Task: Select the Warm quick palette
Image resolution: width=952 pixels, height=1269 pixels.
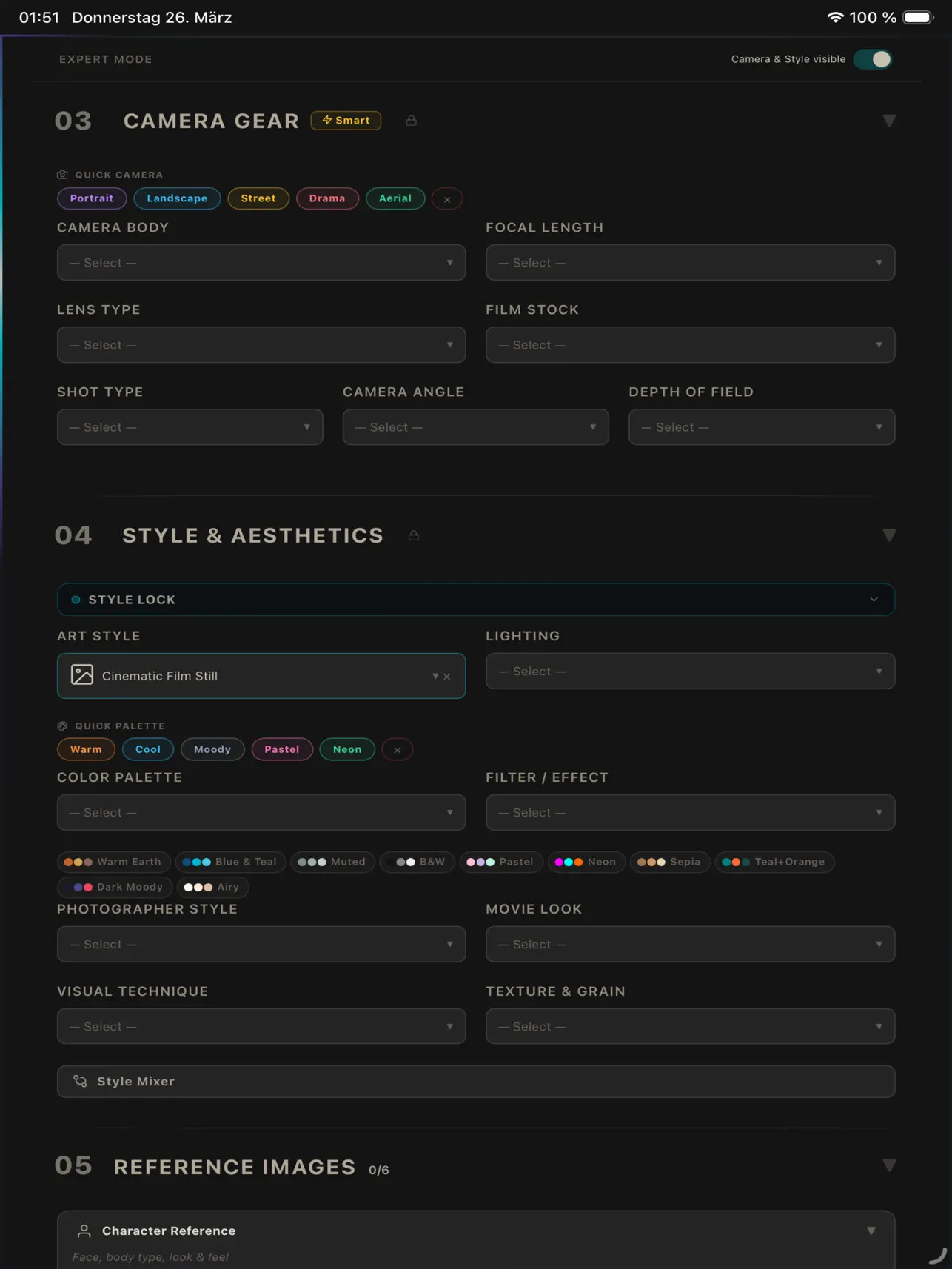Action: coord(86,749)
